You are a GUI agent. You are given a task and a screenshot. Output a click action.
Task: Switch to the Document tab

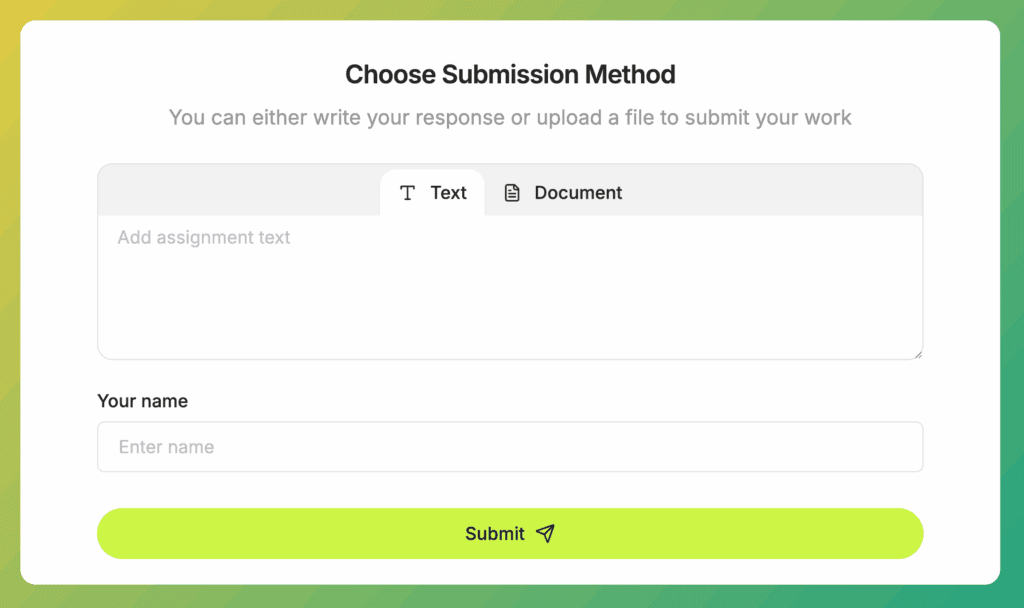tap(562, 193)
